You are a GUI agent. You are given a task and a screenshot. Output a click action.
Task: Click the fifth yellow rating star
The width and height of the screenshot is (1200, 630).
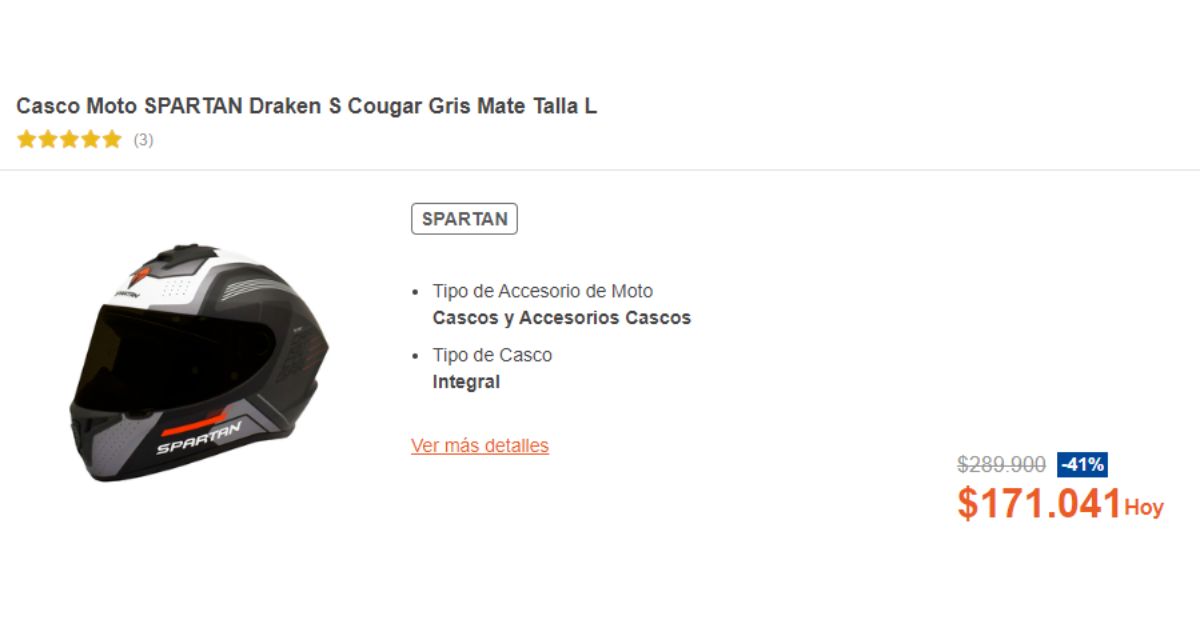pyautogui.click(x=111, y=140)
